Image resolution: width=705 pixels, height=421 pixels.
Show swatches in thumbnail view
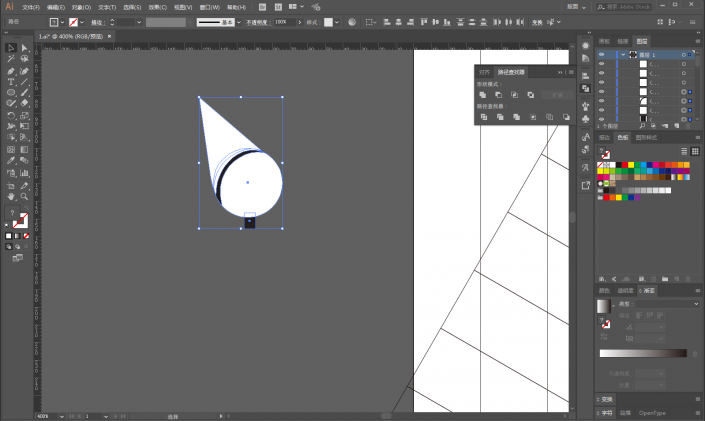pyautogui.click(x=695, y=151)
